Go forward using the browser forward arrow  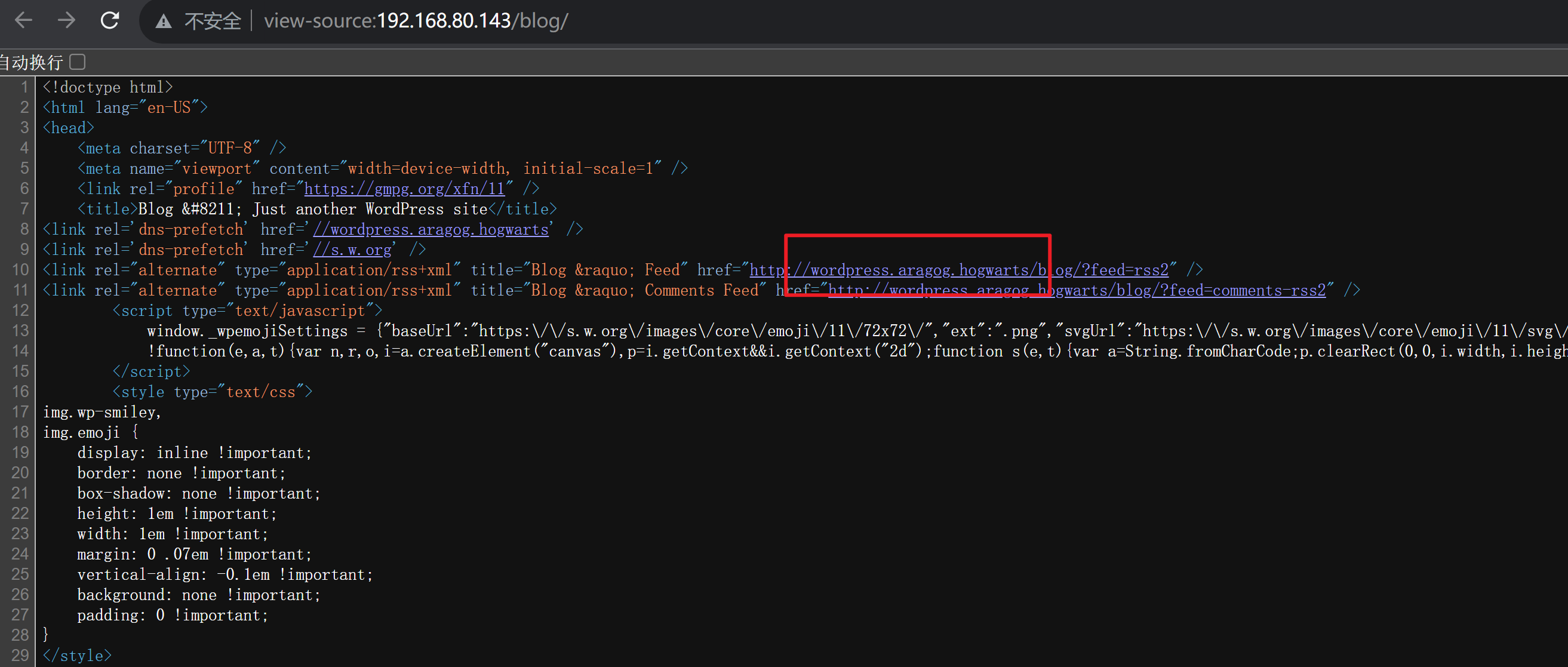(x=66, y=21)
